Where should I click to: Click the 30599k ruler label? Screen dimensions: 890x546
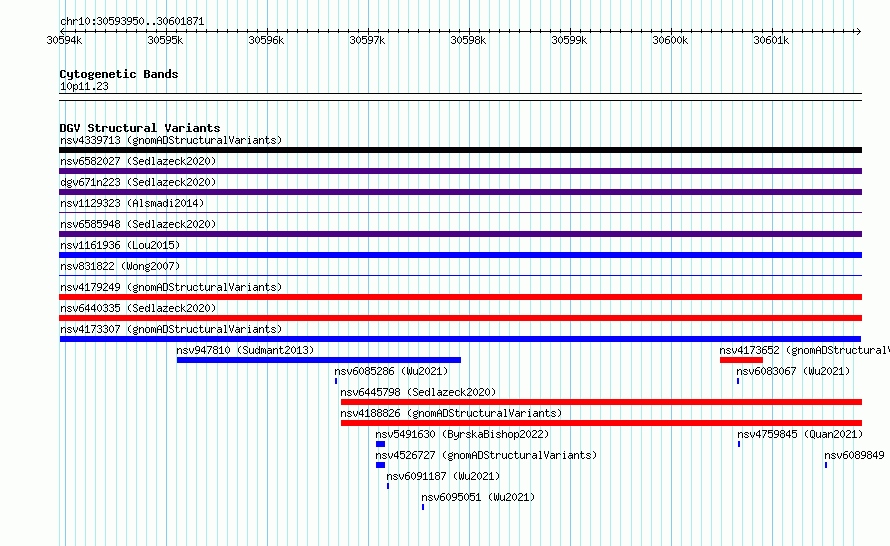pos(569,40)
